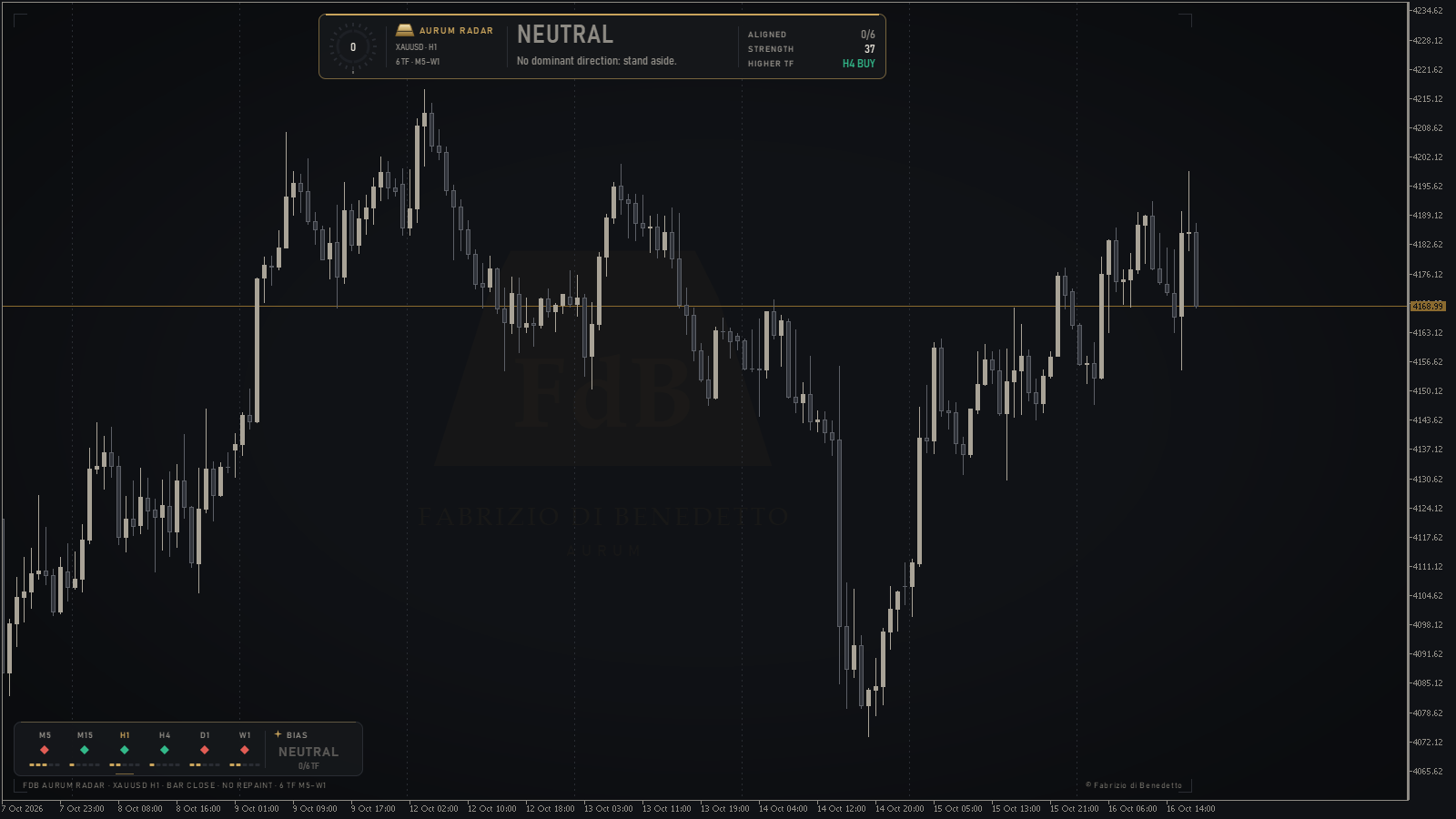Select the W1 timeframe label
The width and height of the screenshot is (1456, 819).
245,735
